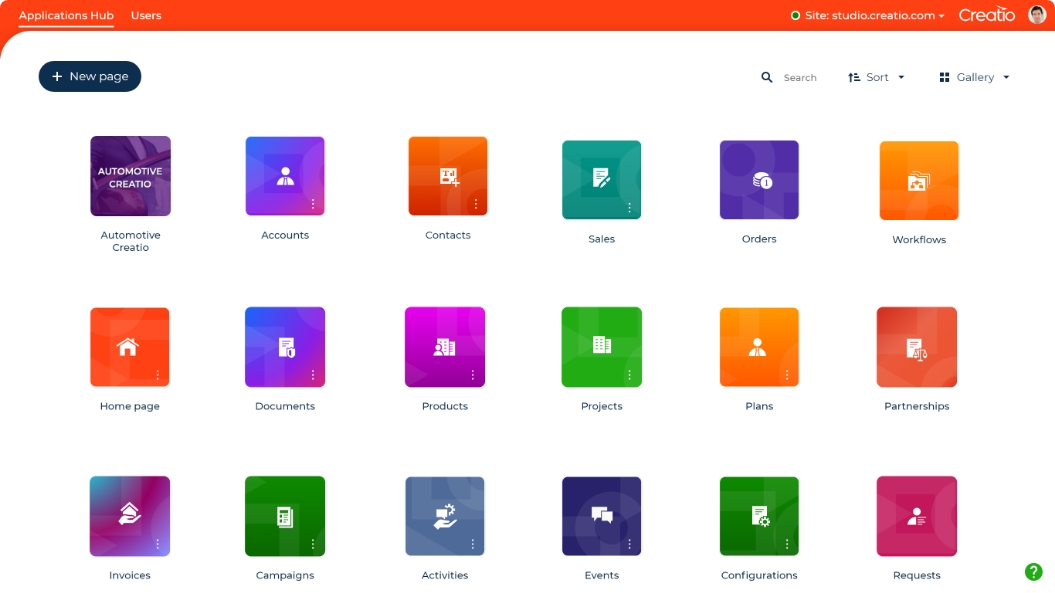Image resolution: width=1055 pixels, height=593 pixels.
Task: Click the Requests label text
Action: click(916, 575)
